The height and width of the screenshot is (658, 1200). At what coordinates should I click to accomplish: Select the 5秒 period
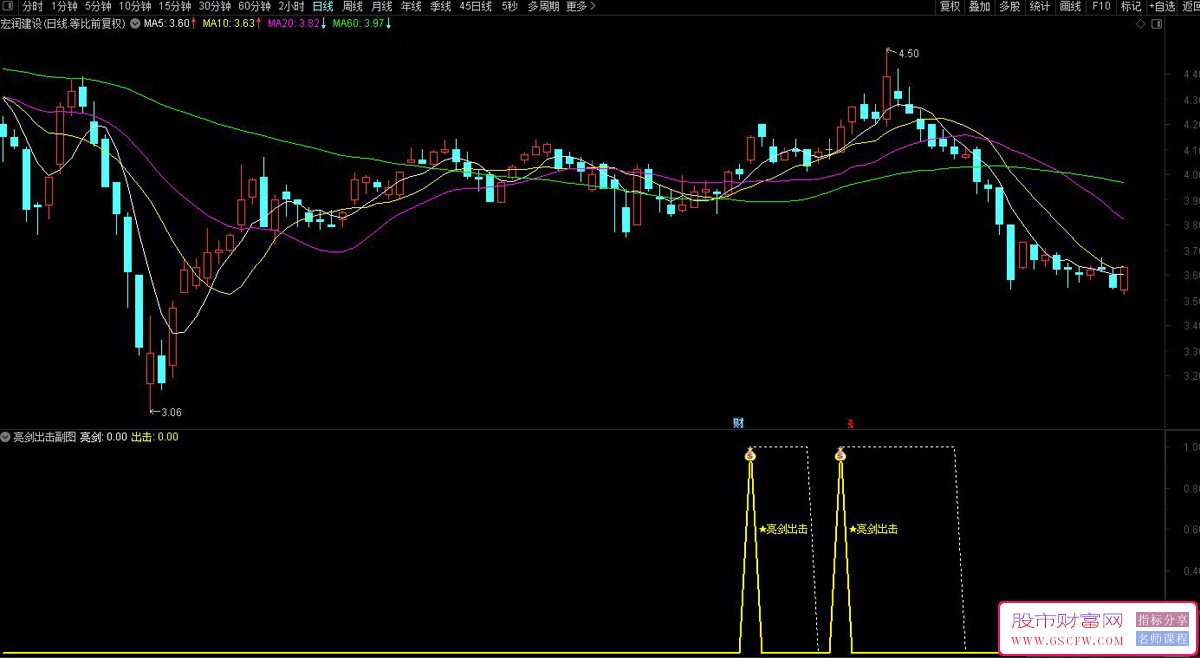point(510,6)
